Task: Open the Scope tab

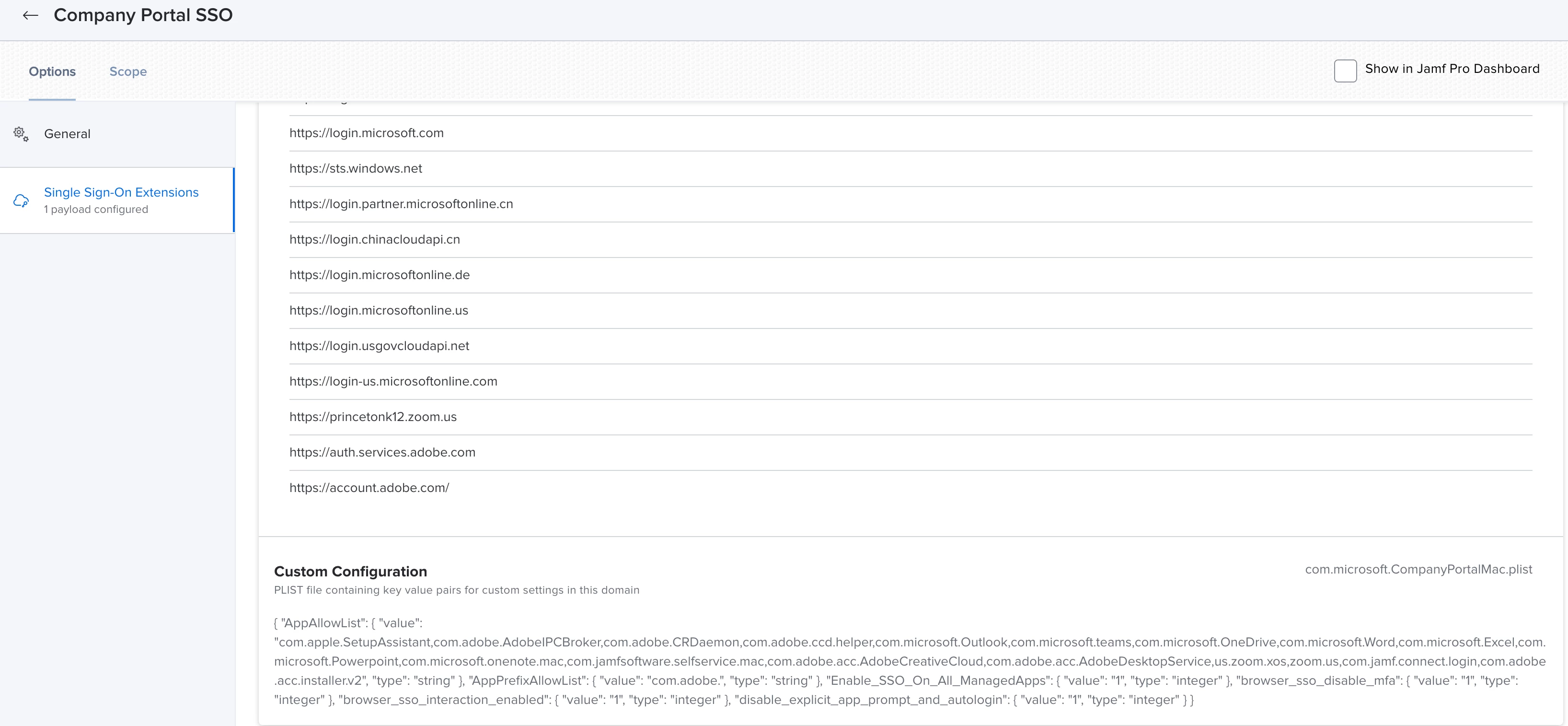Action: point(128,71)
